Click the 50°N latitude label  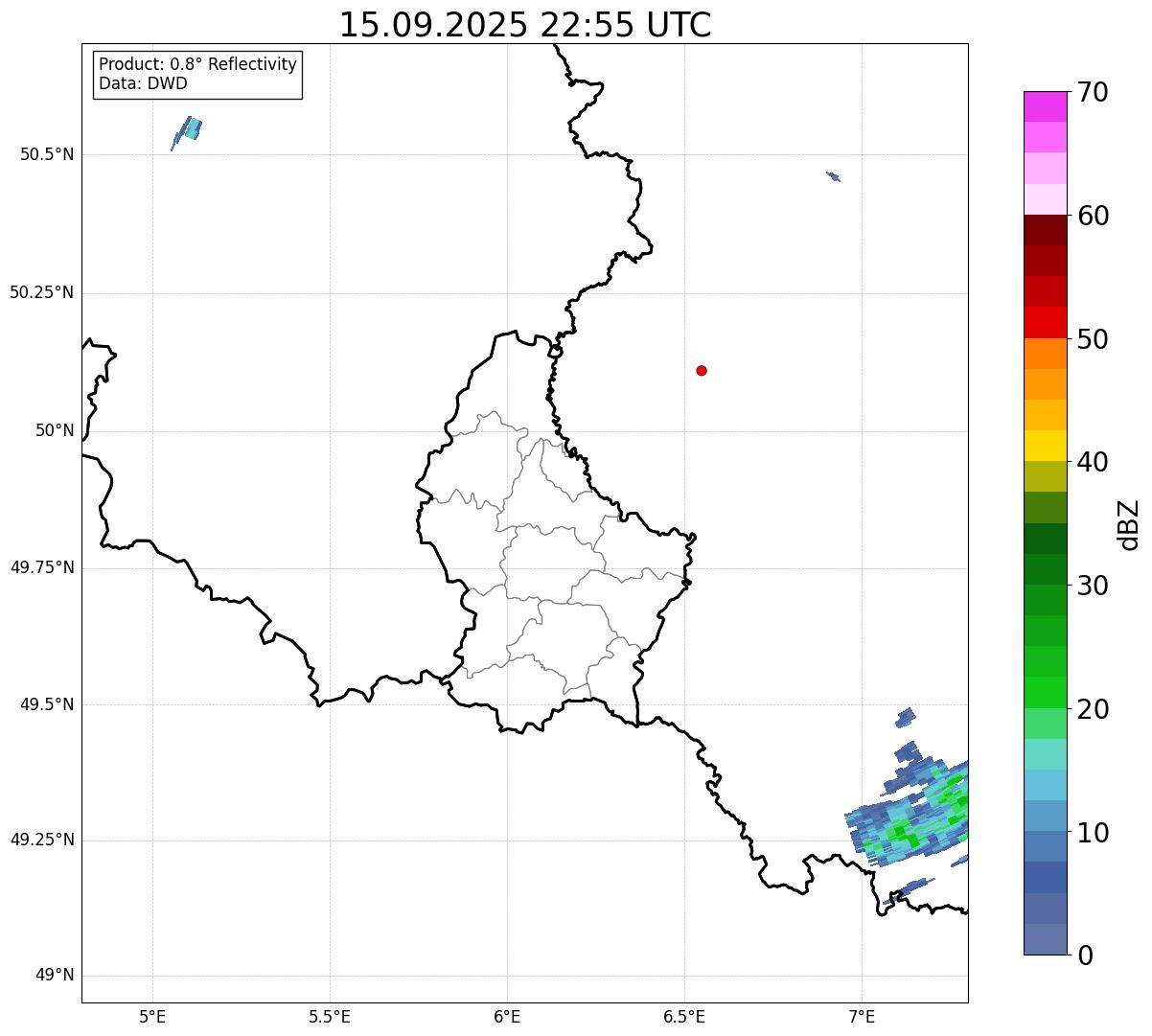click(55, 430)
